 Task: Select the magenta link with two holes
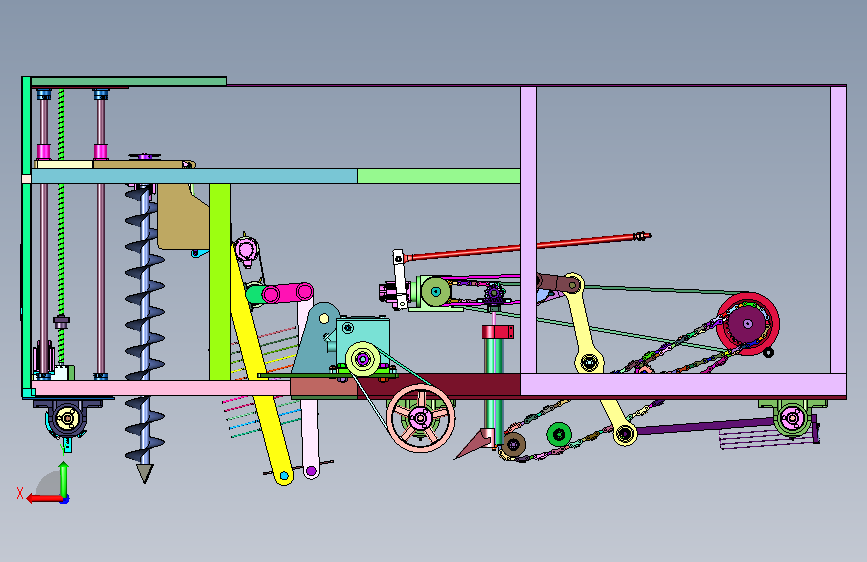pos(287,293)
